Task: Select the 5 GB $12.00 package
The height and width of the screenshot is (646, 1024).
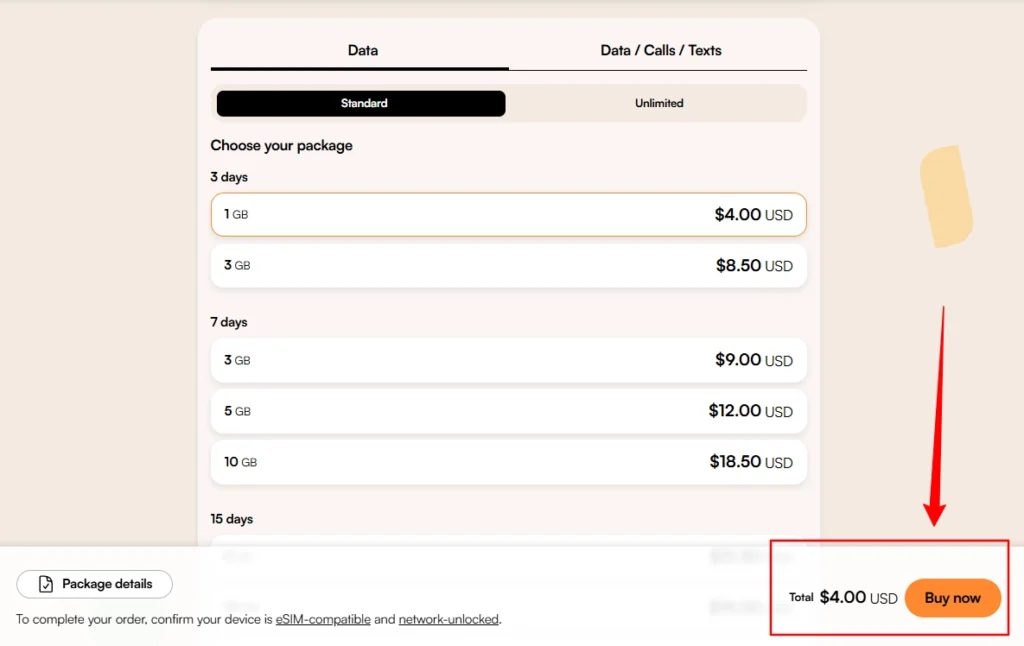Action: click(x=508, y=411)
